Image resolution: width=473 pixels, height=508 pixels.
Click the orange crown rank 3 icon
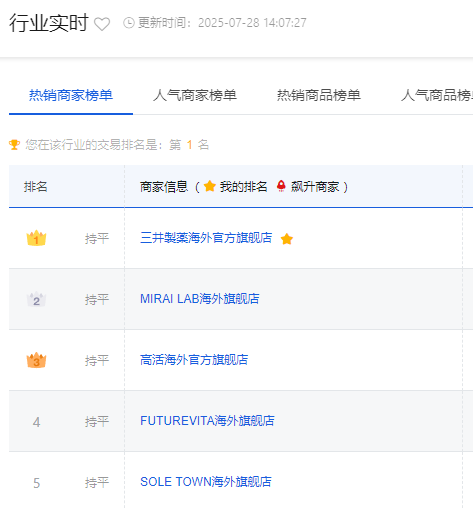36,360
